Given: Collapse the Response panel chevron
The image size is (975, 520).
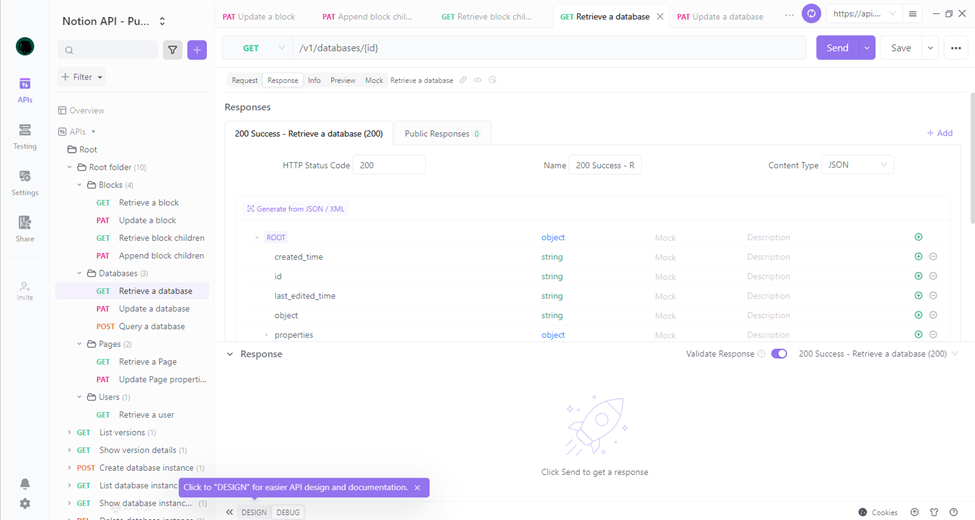Looking at the screenshot, I should coord(230,354).
